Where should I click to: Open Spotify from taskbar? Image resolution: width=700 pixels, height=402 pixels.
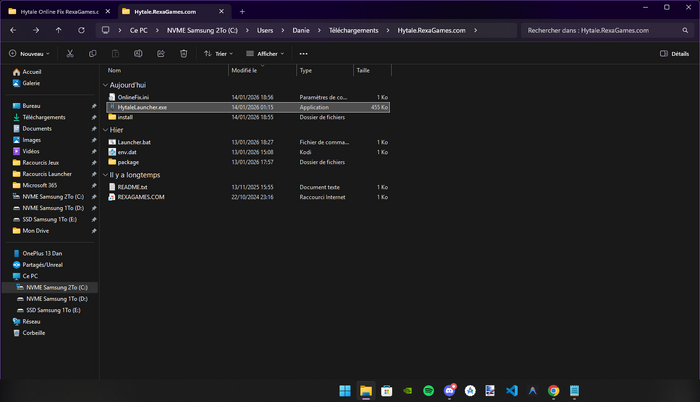429,391
